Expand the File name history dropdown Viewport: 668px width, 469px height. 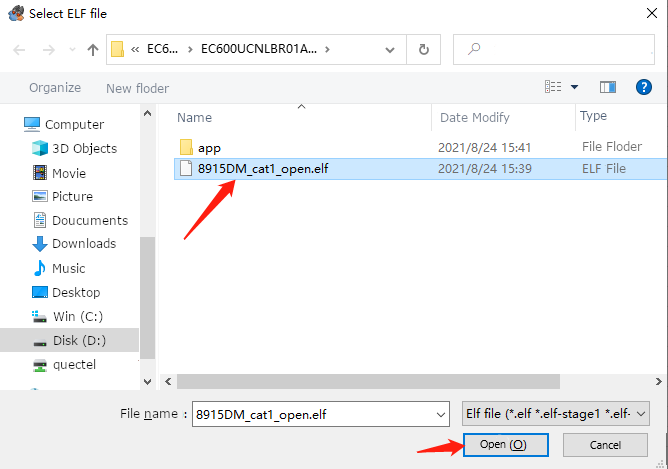441,413
